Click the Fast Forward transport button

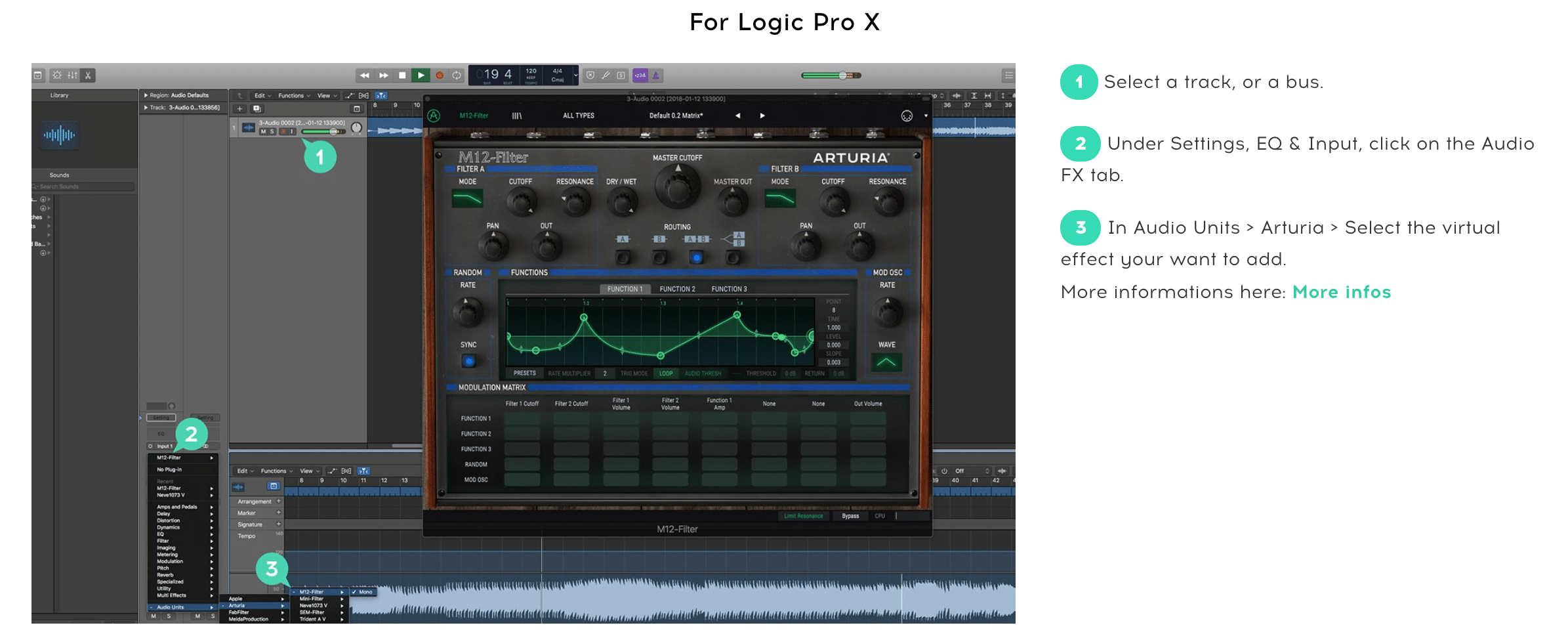pos(384,75)
